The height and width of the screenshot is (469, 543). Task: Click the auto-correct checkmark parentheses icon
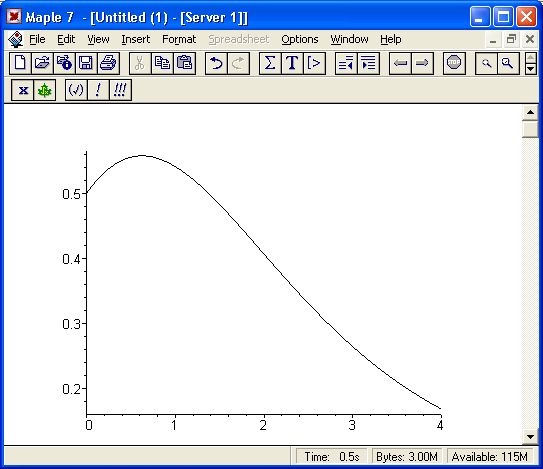pyautogui.click(x=76, y=90)
